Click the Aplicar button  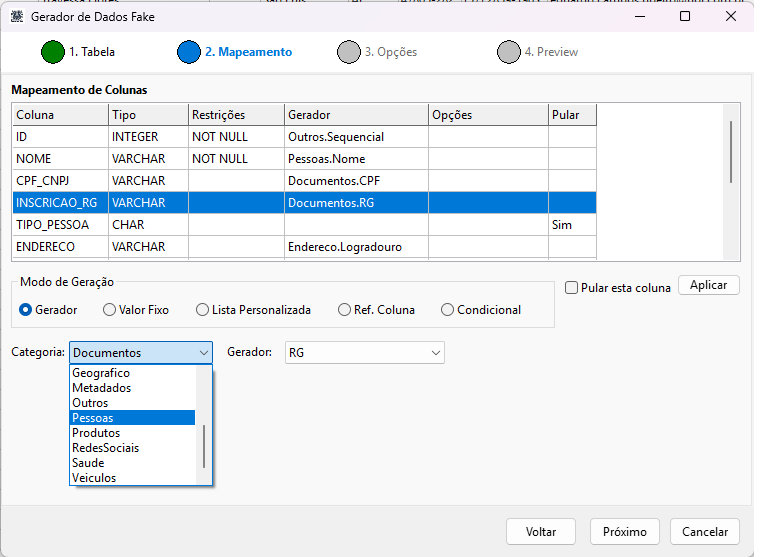(x=708, y=286)
